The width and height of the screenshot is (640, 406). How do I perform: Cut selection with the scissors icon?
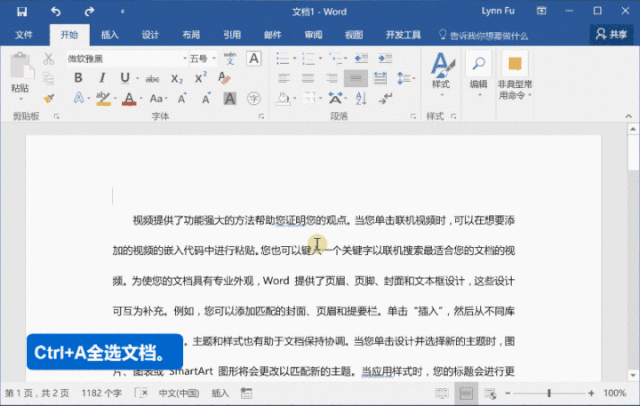(x=49, y=59)
